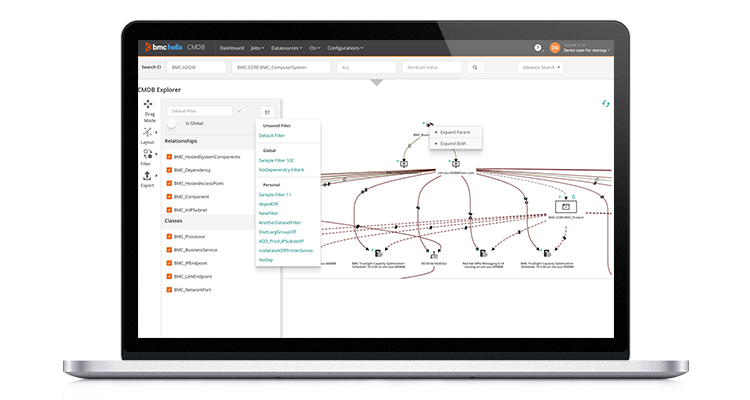Uncheck the BMC_Processor class checkbox
The height and width of the screenshot is (400, 750).
[170, 236]
